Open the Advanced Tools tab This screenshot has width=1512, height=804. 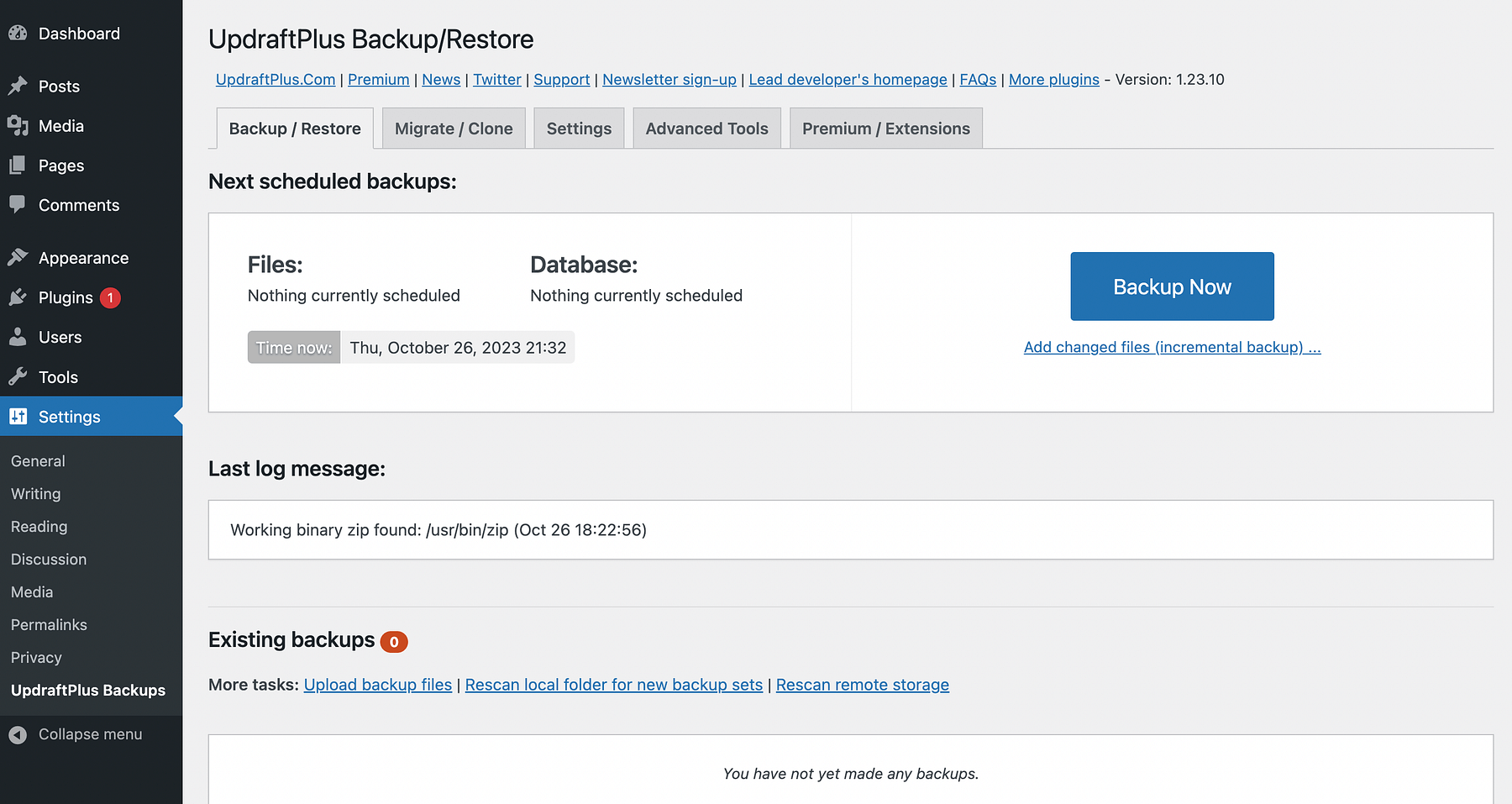click(706, 128)
